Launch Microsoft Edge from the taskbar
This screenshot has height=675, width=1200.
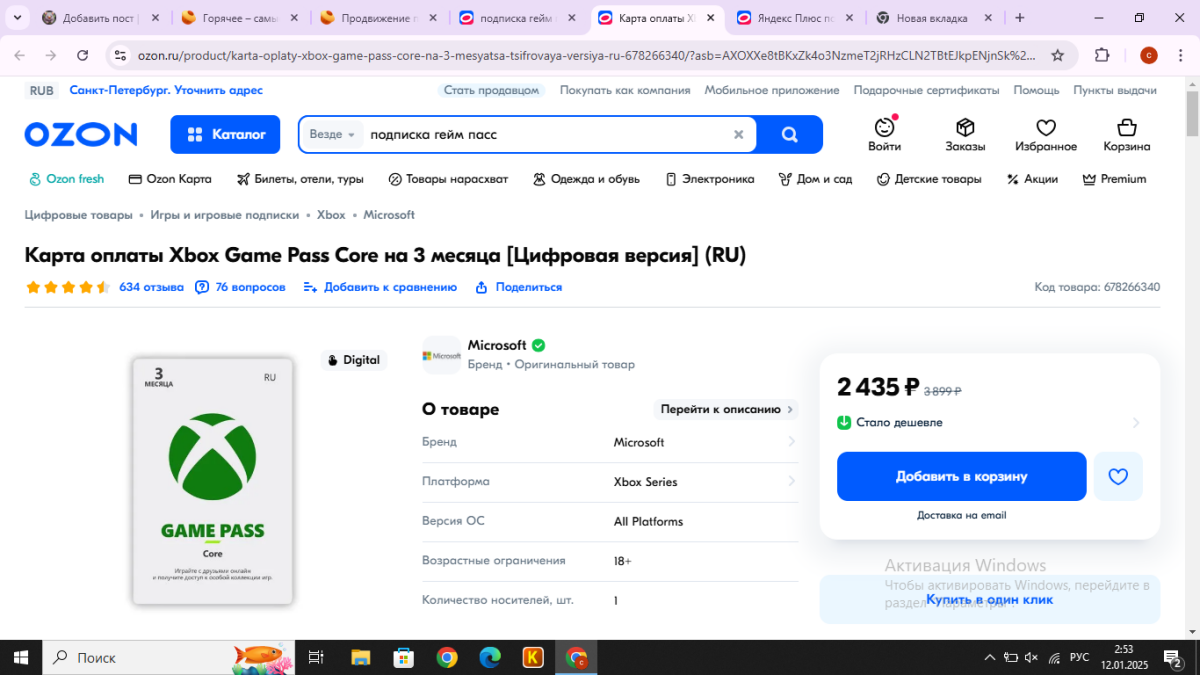[x=490, y=657]
